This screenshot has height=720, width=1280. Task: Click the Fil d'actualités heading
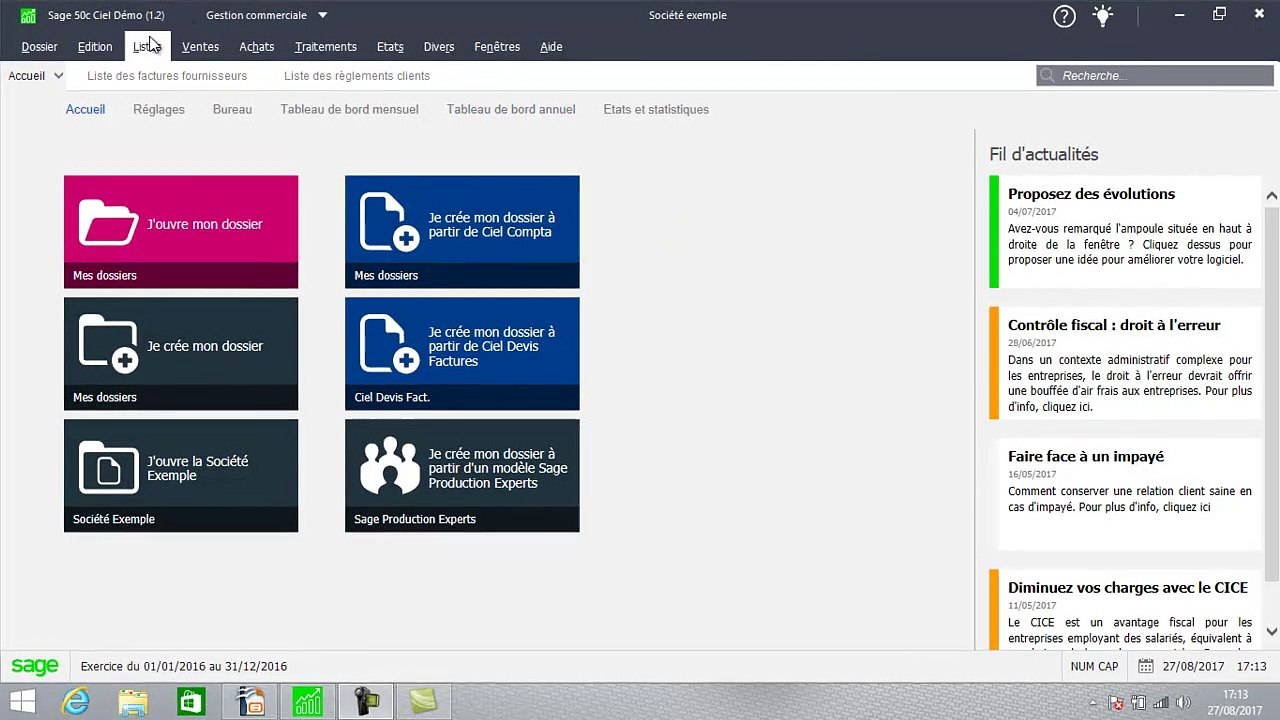tap(1044, 154)
